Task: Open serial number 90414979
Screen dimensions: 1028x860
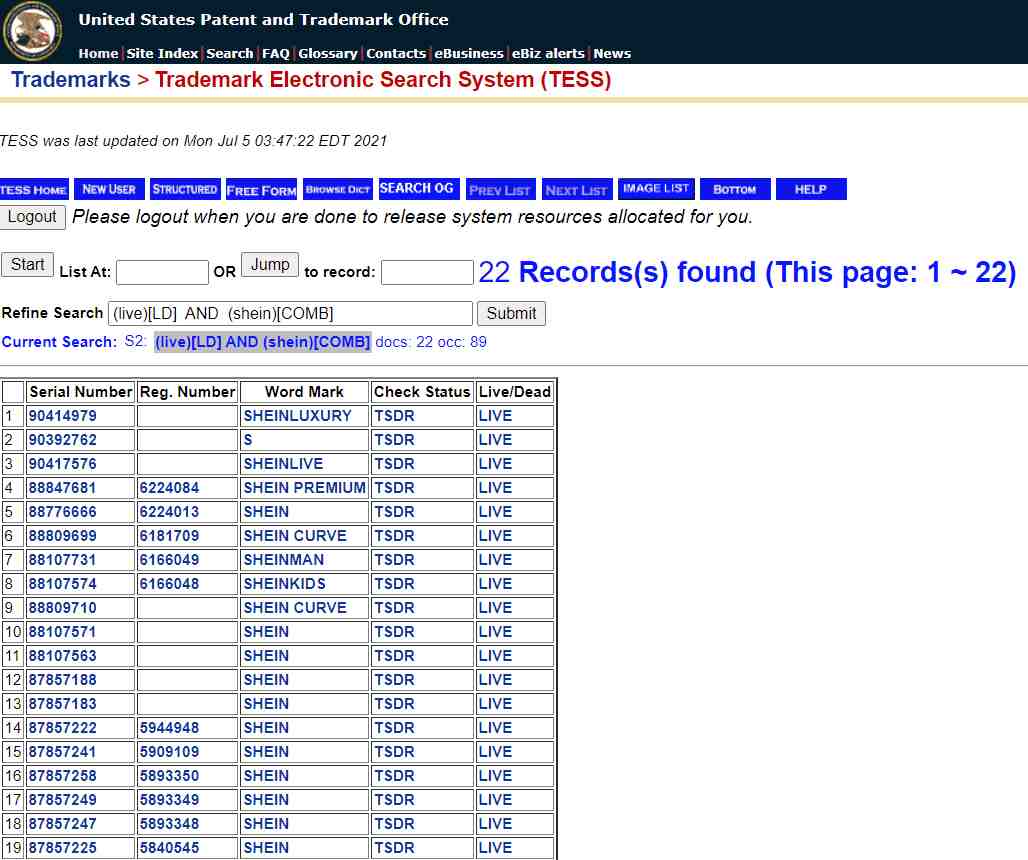Action: click(x=62, y=416)
